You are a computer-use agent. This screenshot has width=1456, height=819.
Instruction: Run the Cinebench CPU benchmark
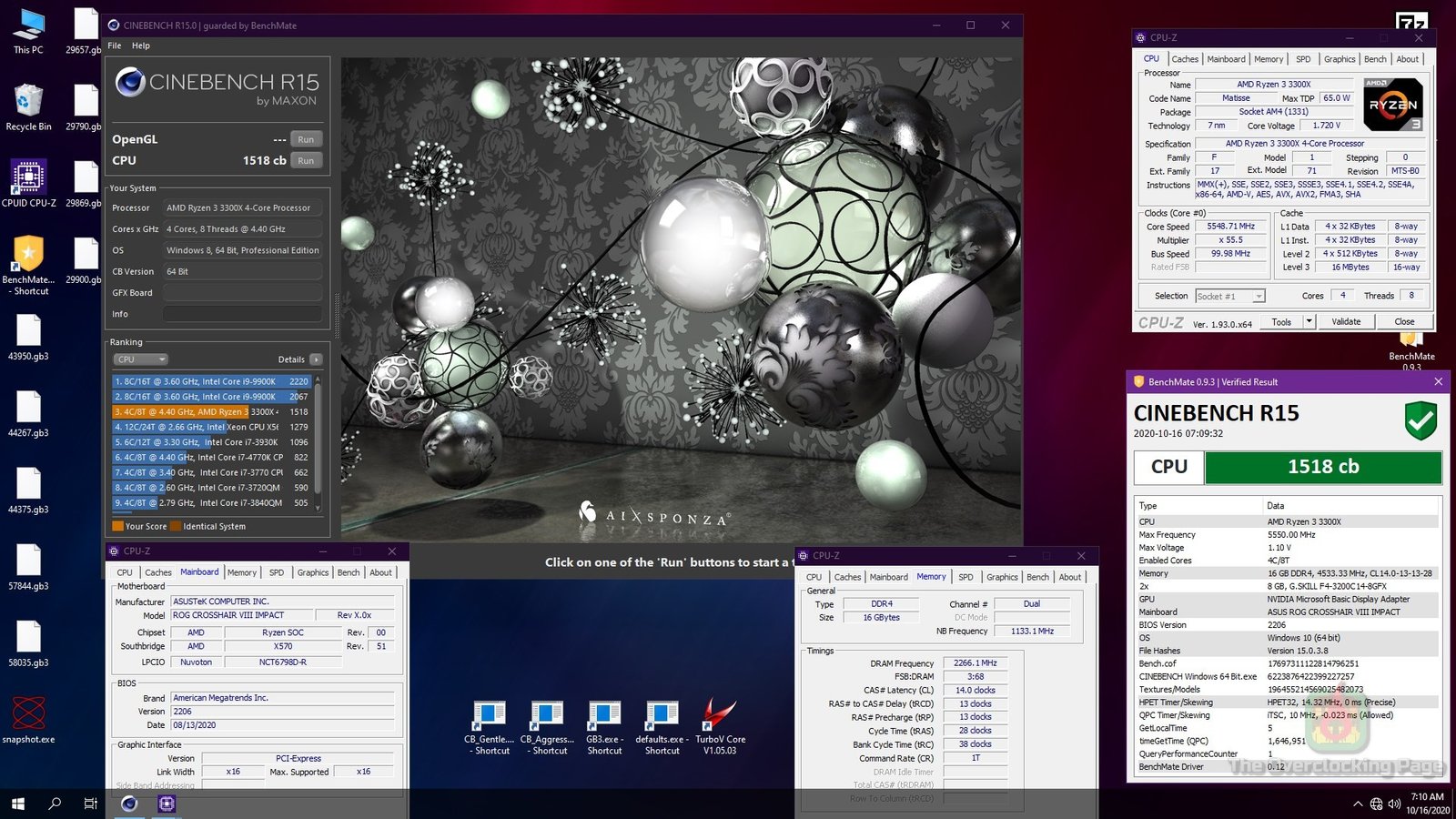306,160
